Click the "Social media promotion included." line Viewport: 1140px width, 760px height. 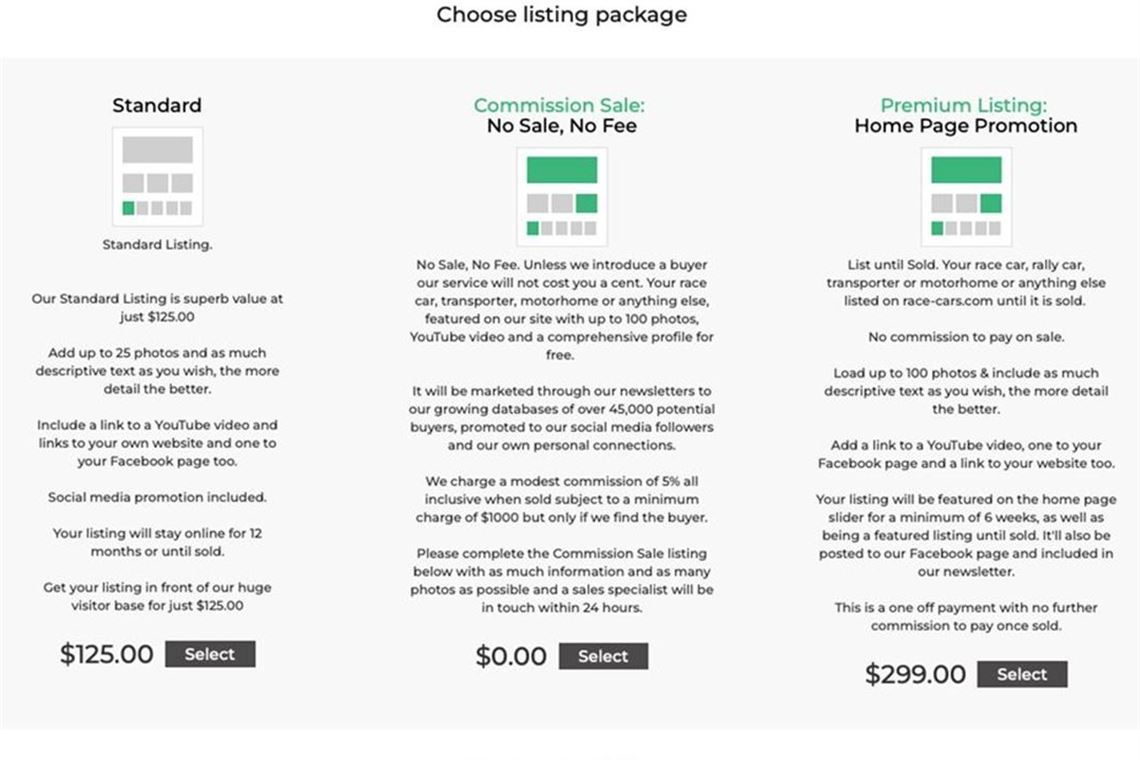[x=157, y=497]
